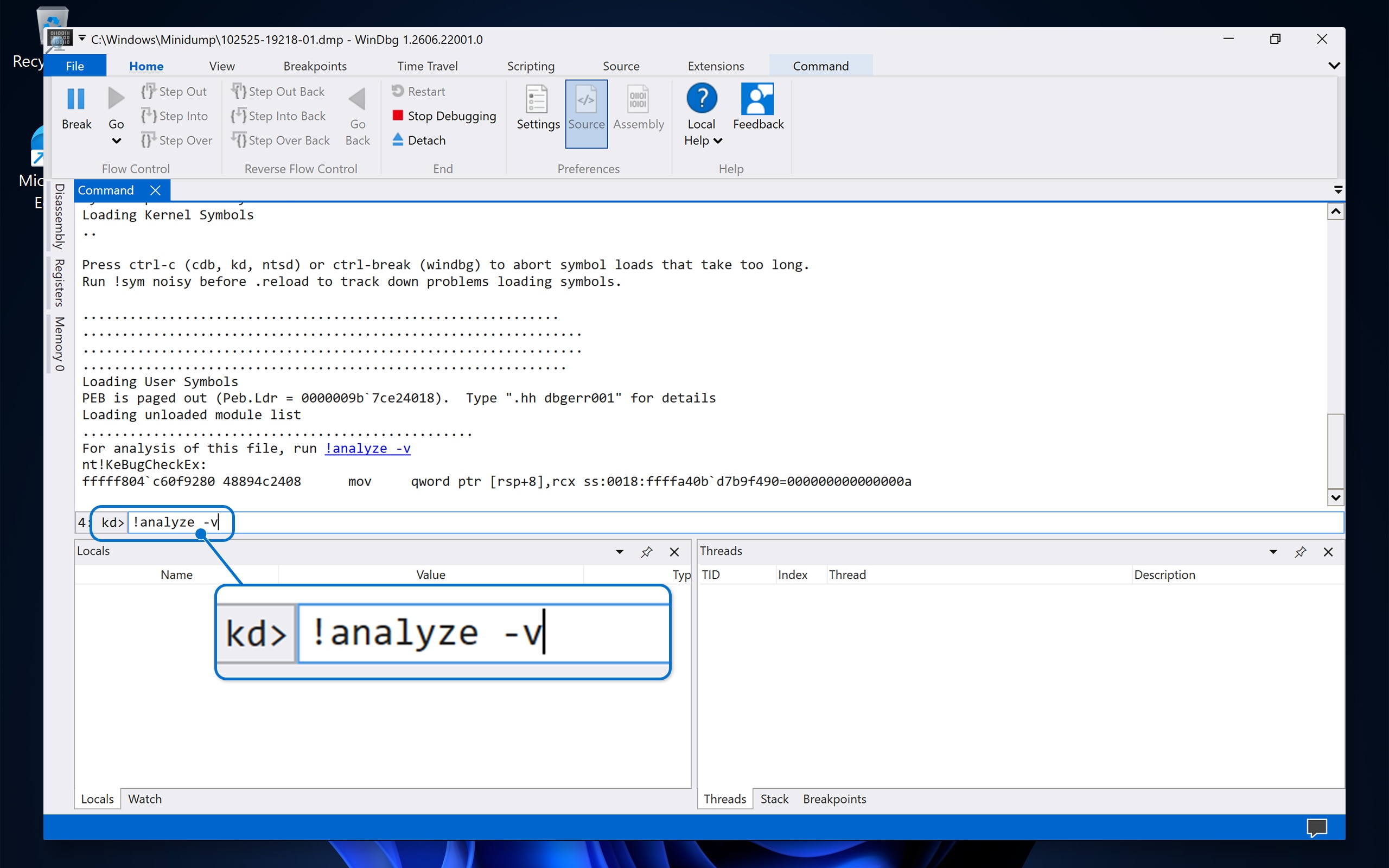
Task: Open the Scripting ribbon tab
Action: tap(531, 66)
